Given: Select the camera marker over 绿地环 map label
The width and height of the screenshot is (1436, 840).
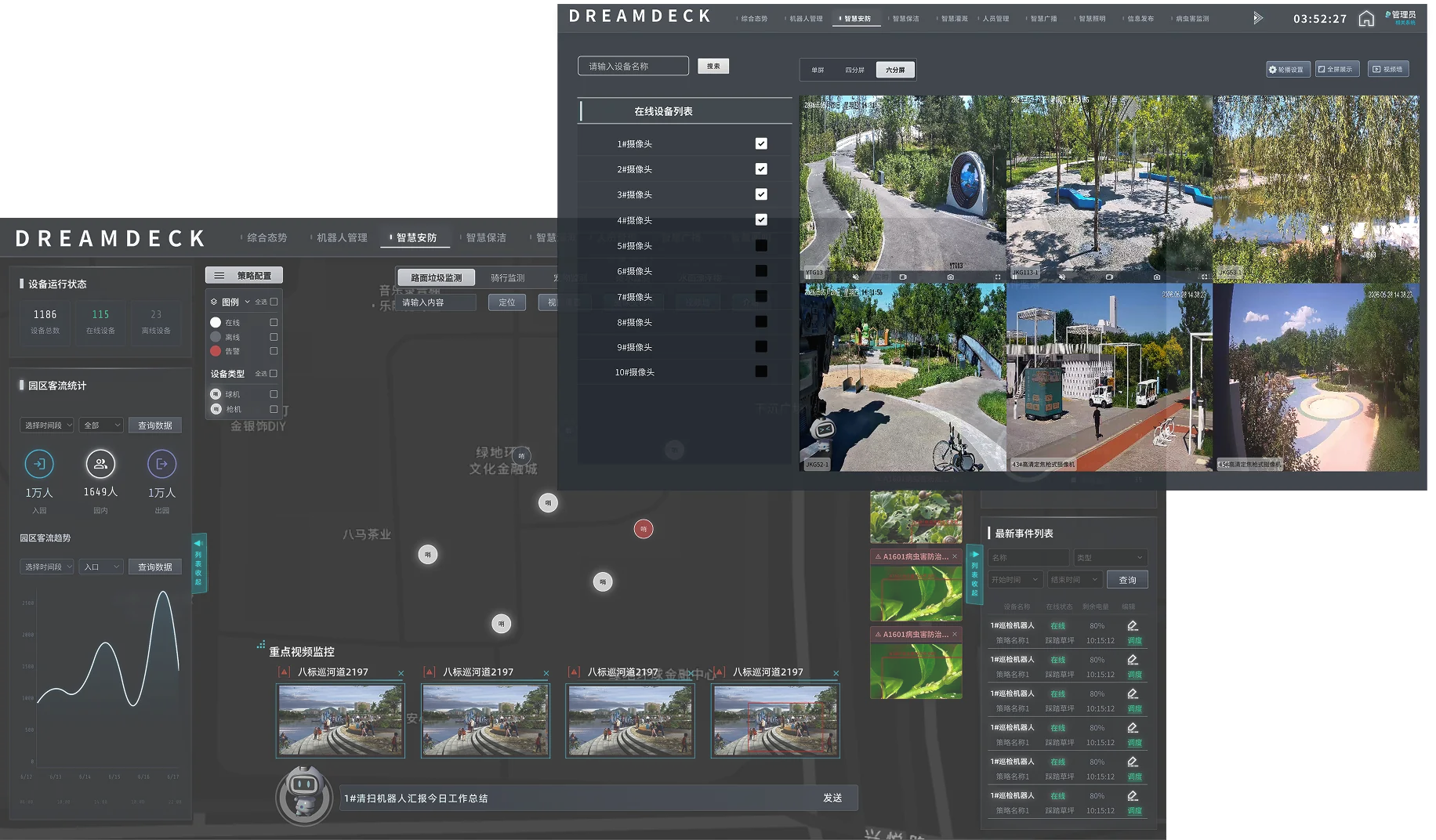Looking at the screenshot, I should coord(521,456).
